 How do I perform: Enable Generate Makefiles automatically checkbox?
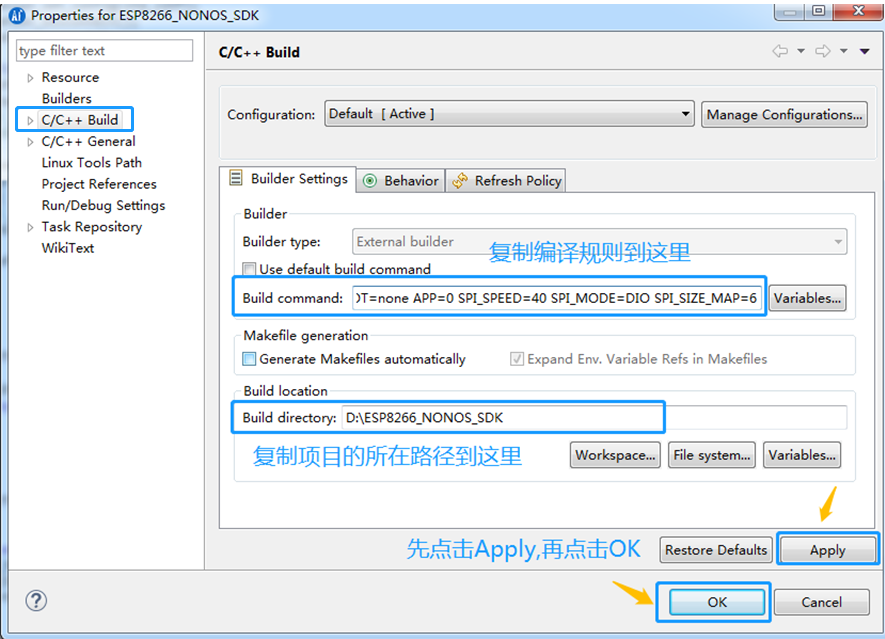[249, 359]
